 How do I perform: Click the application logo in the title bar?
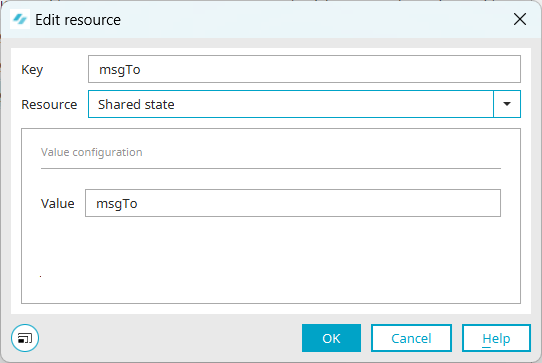click(20, 19)
